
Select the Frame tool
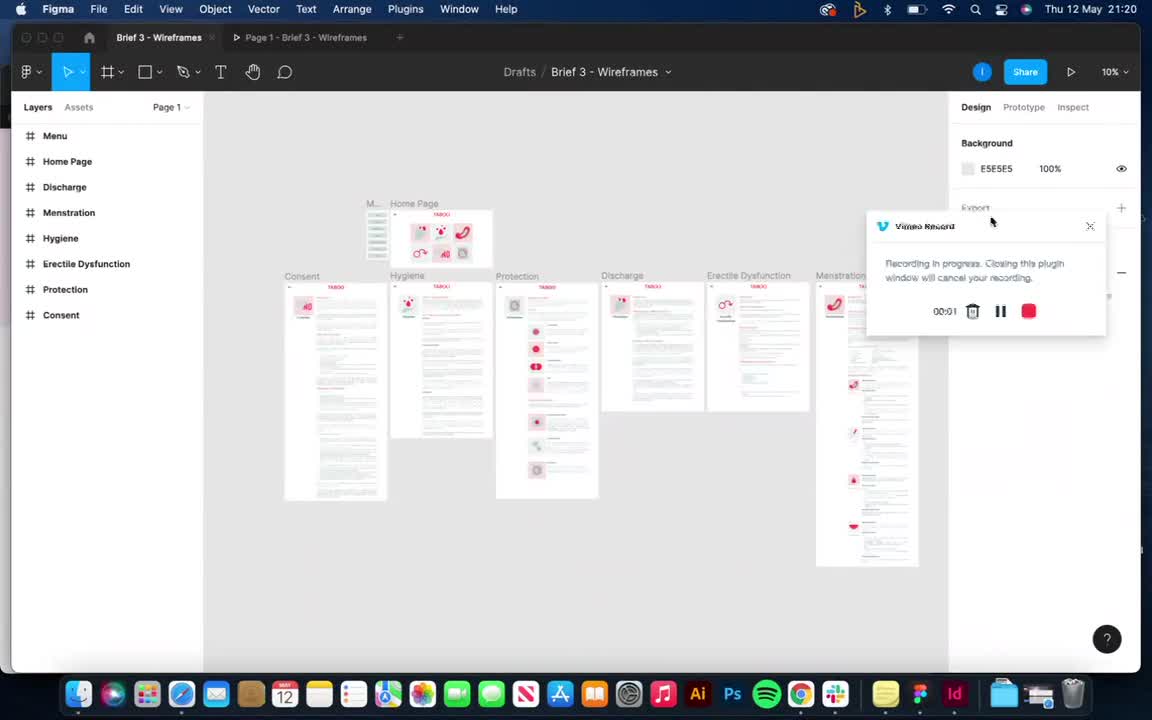click(x=108, y=72)
